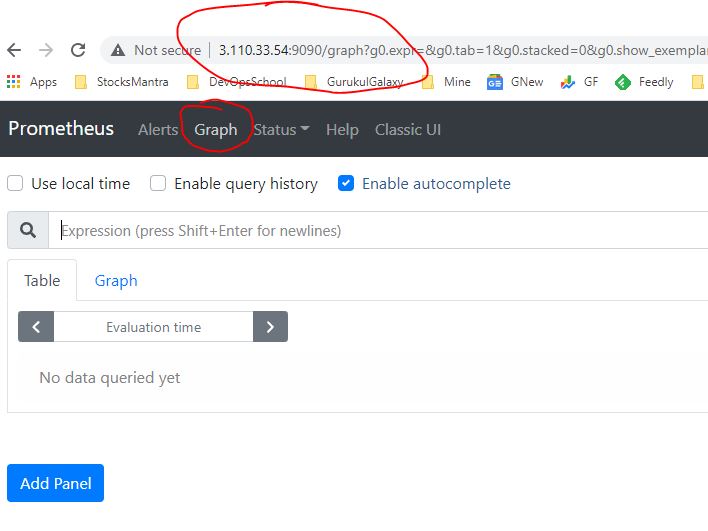Open the GNew bookmark icon
708x531 pixels.
[x=495, y=82]
